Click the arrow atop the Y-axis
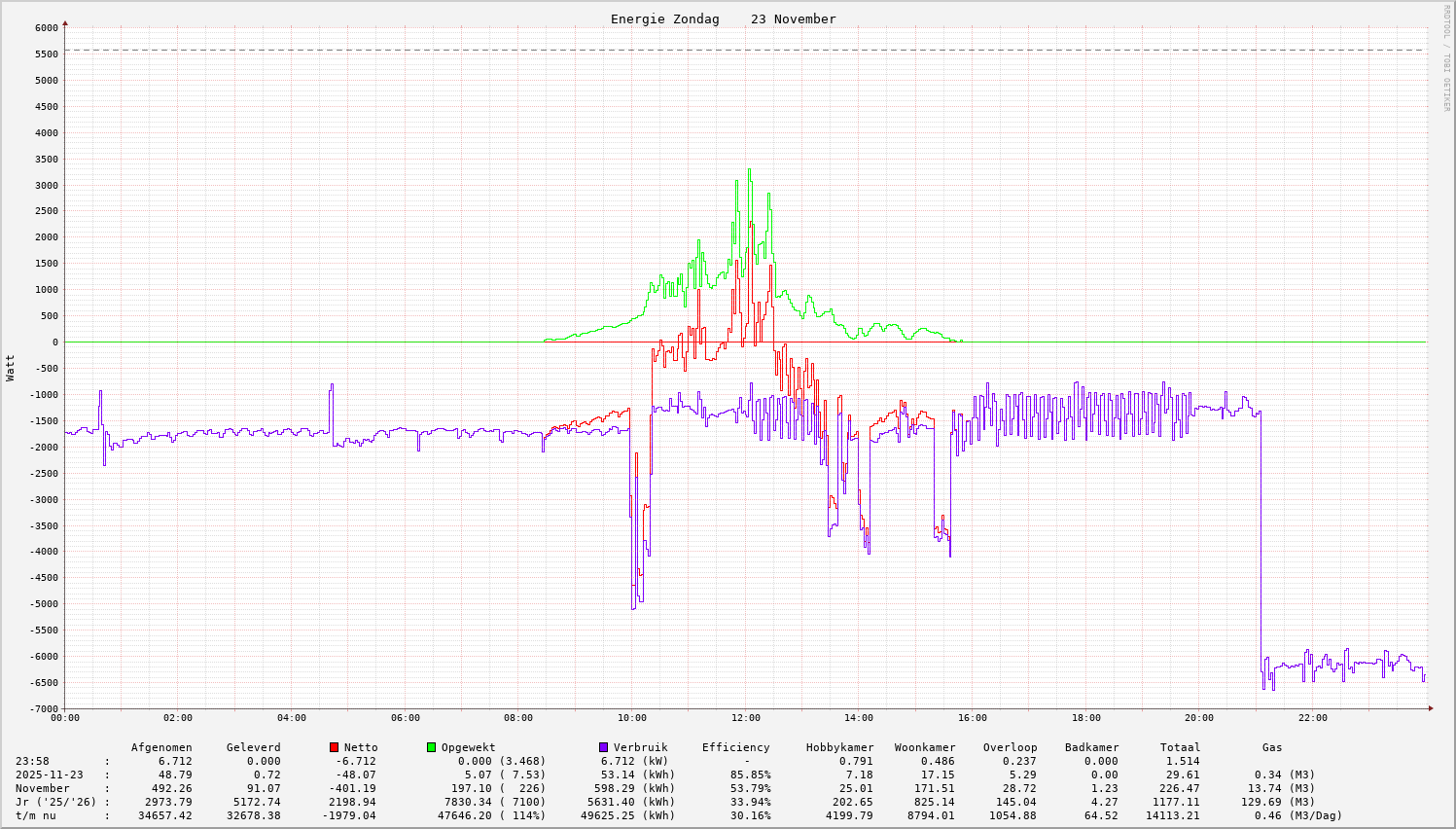This screenshot has height=829, width=1456. pyautogui.click(x=65, y=22)
